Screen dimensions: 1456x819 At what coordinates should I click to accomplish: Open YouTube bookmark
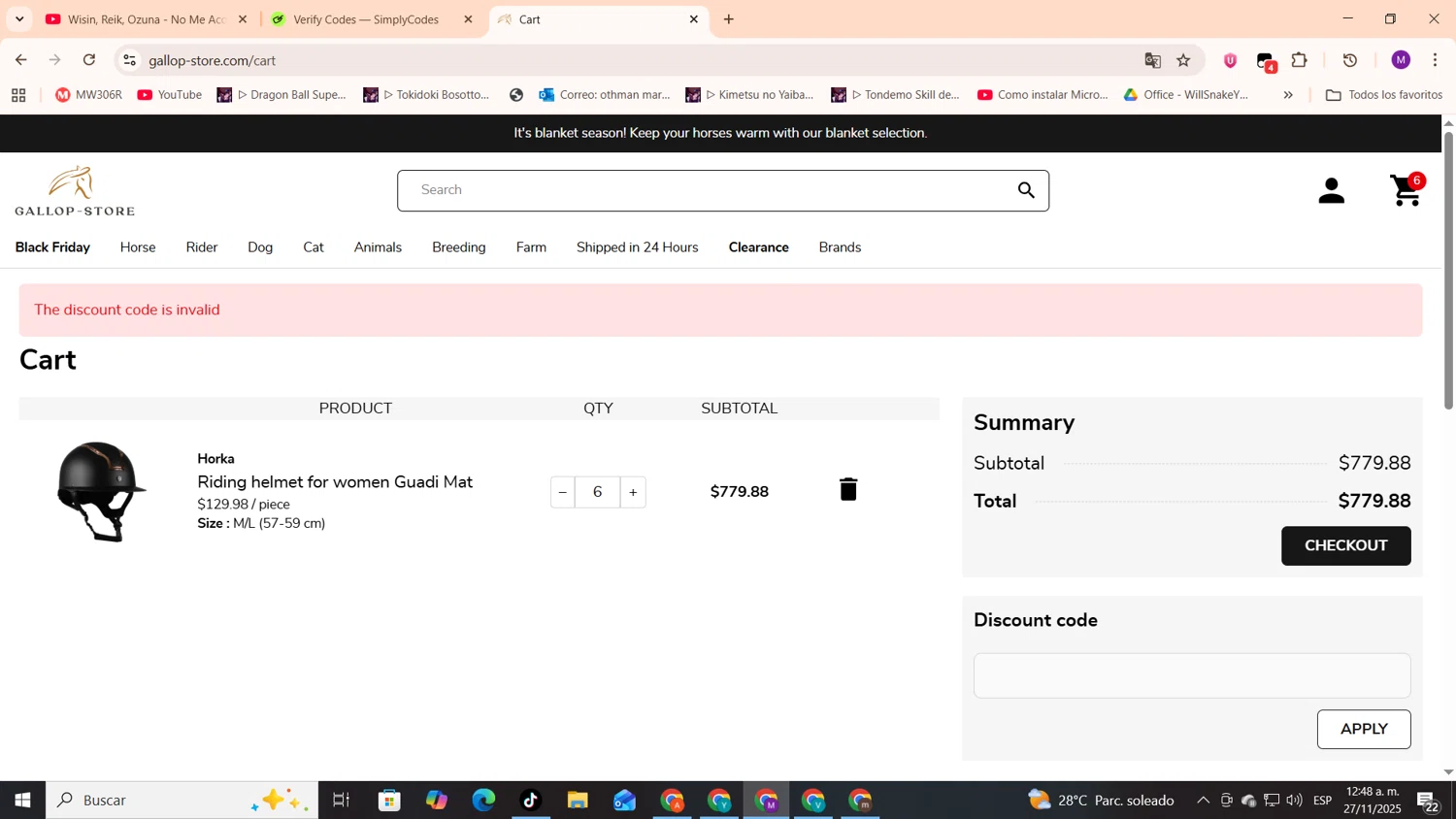pos(170,95)
